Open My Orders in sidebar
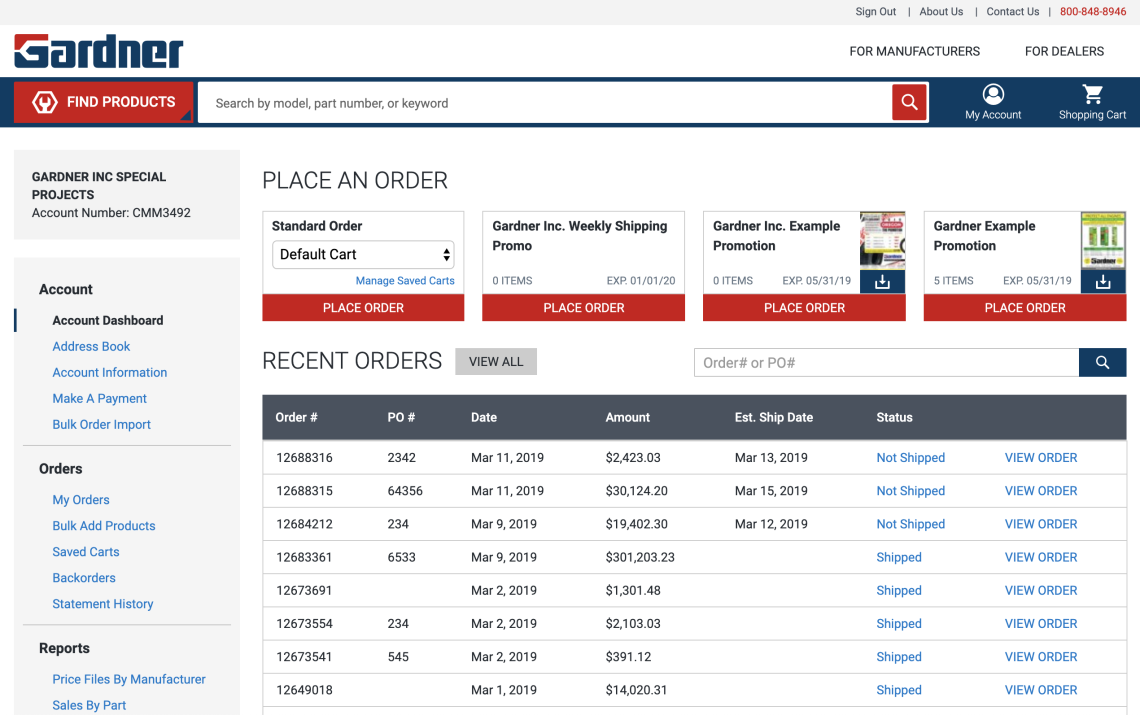1140x715 pixels. 81,500
